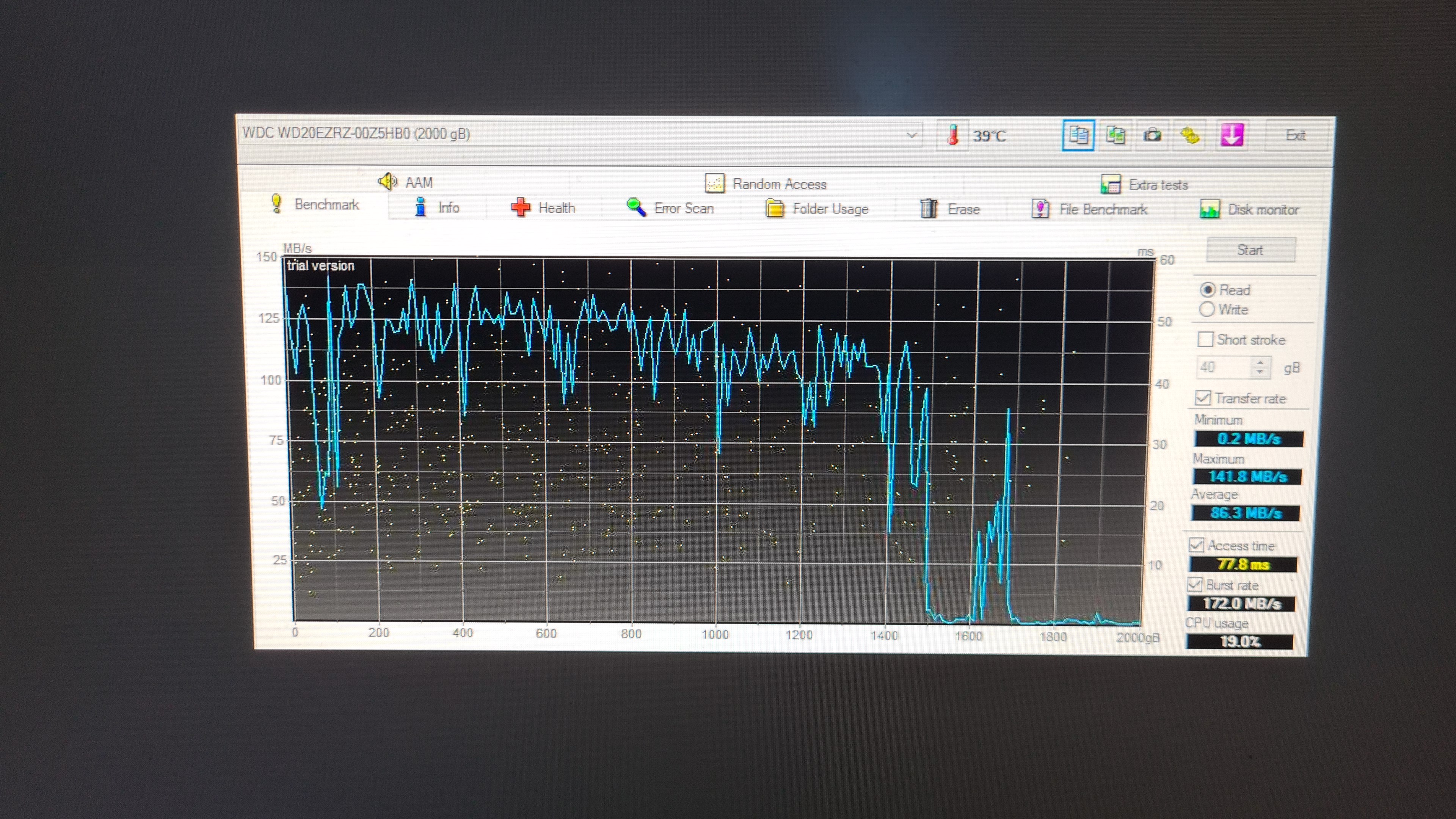The height and width of the screenshot is (819, 1456).
Task: Disable the Access time checkbox
Action: tap(1196, 545)
